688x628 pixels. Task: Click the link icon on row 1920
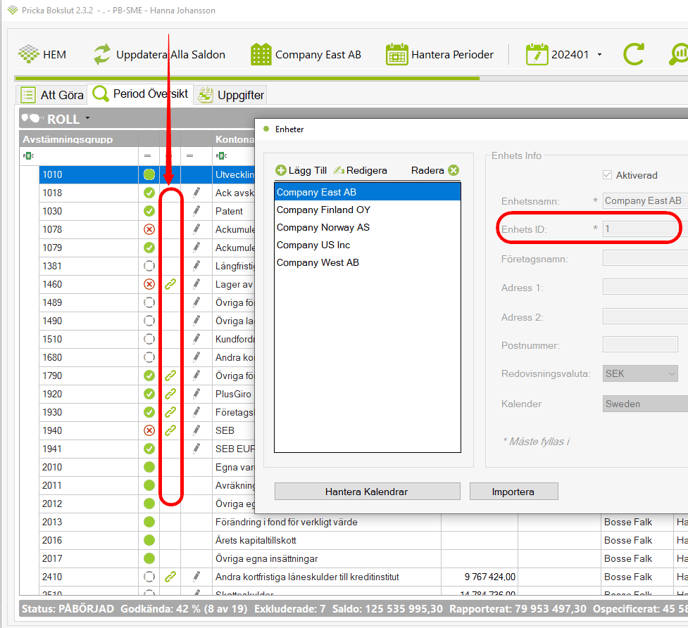170,394
